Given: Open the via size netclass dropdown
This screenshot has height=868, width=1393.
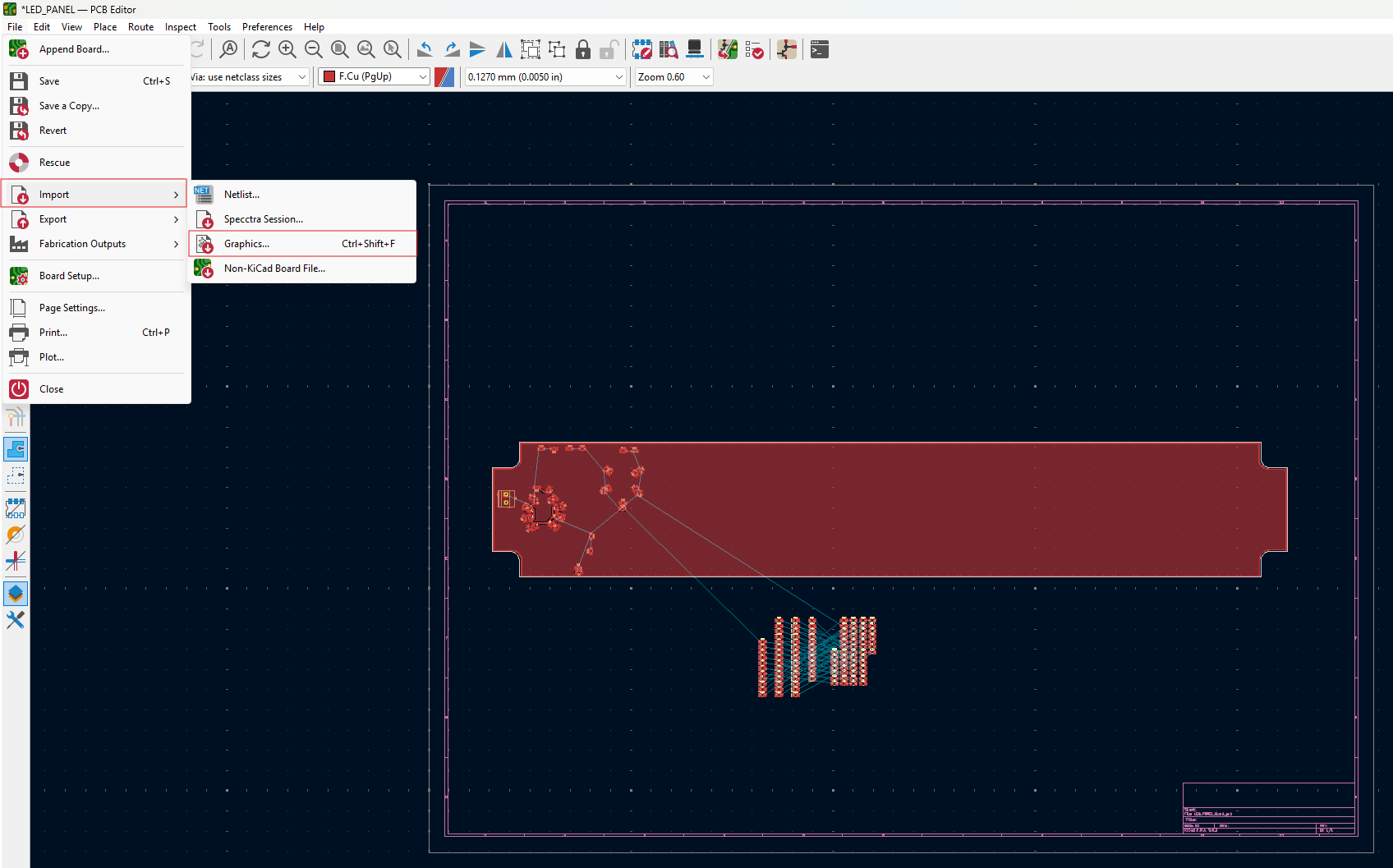Looking at the screenshot, I should pos(250,76).
